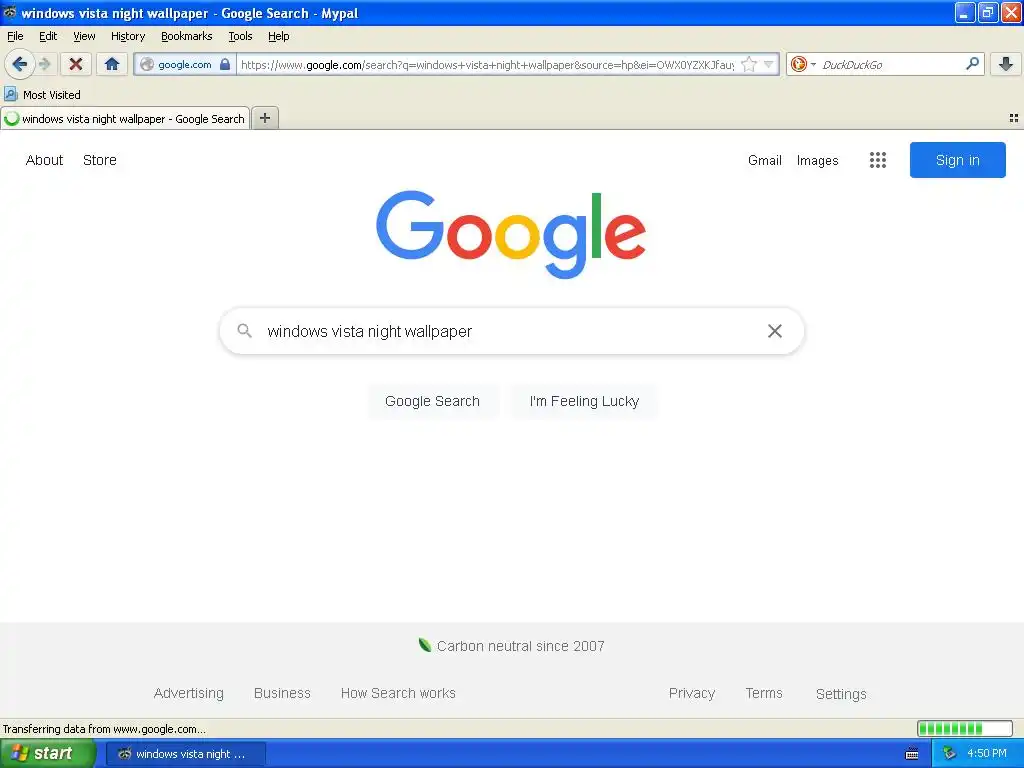Open the Bookmarks menu
Viewport: 1024px width, 768px height.
tap(187, 36)
